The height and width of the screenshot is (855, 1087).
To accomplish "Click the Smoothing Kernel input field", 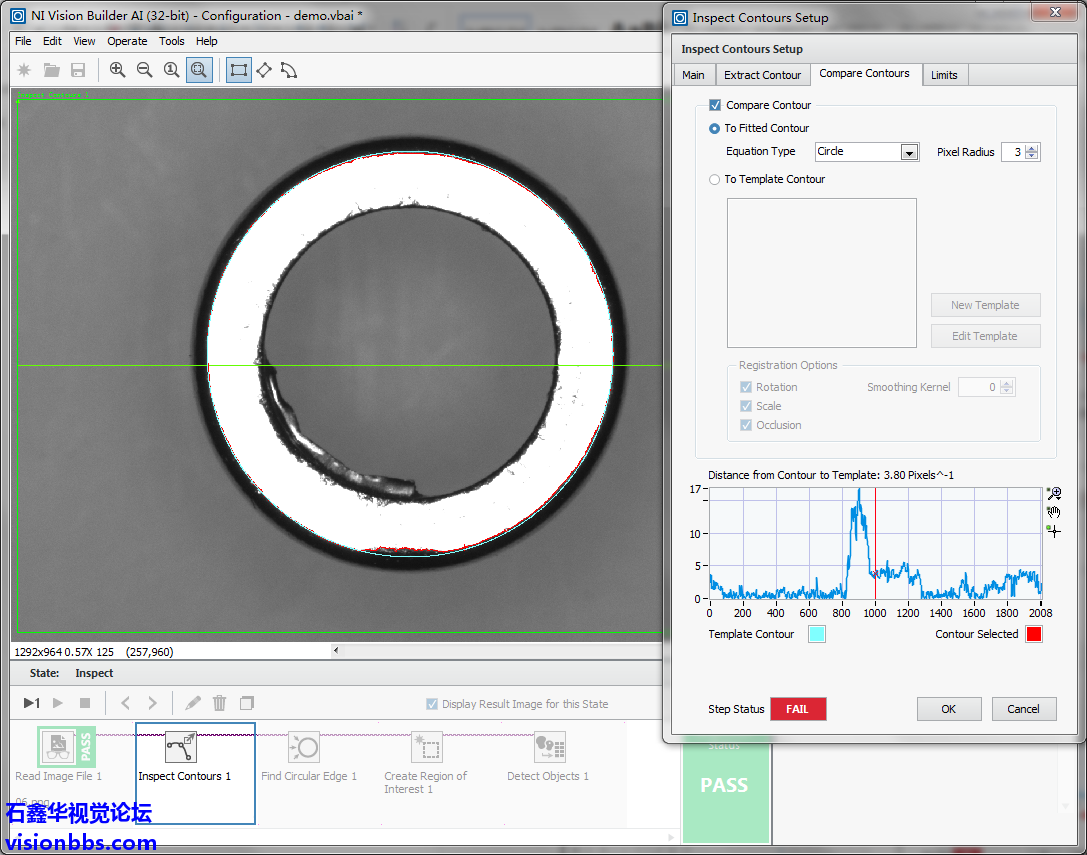I will click(980, 387).
